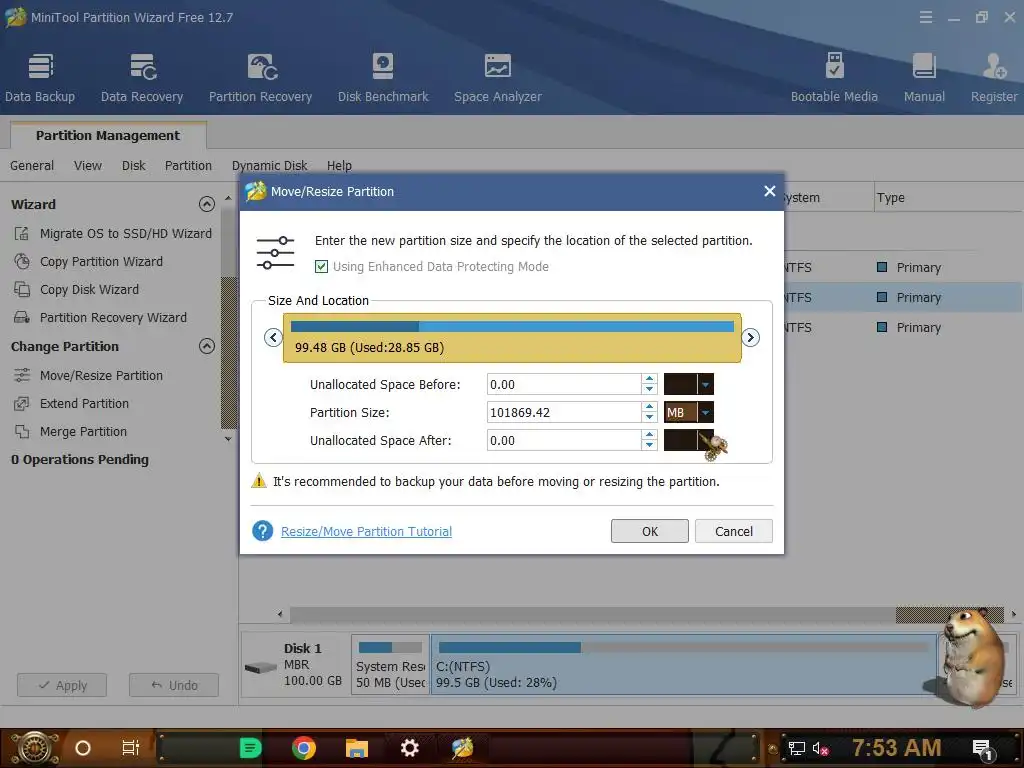Decrease Partition Size value
This screenshot has height=768, width=1024.
tap(649, 418)
